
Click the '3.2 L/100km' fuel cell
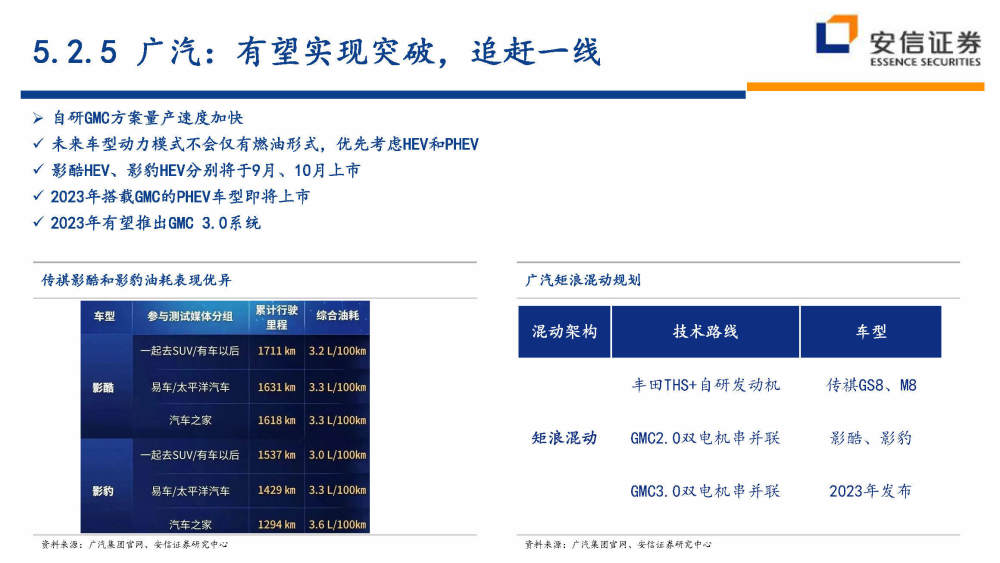pyautogui.click(x=337, y=351)
